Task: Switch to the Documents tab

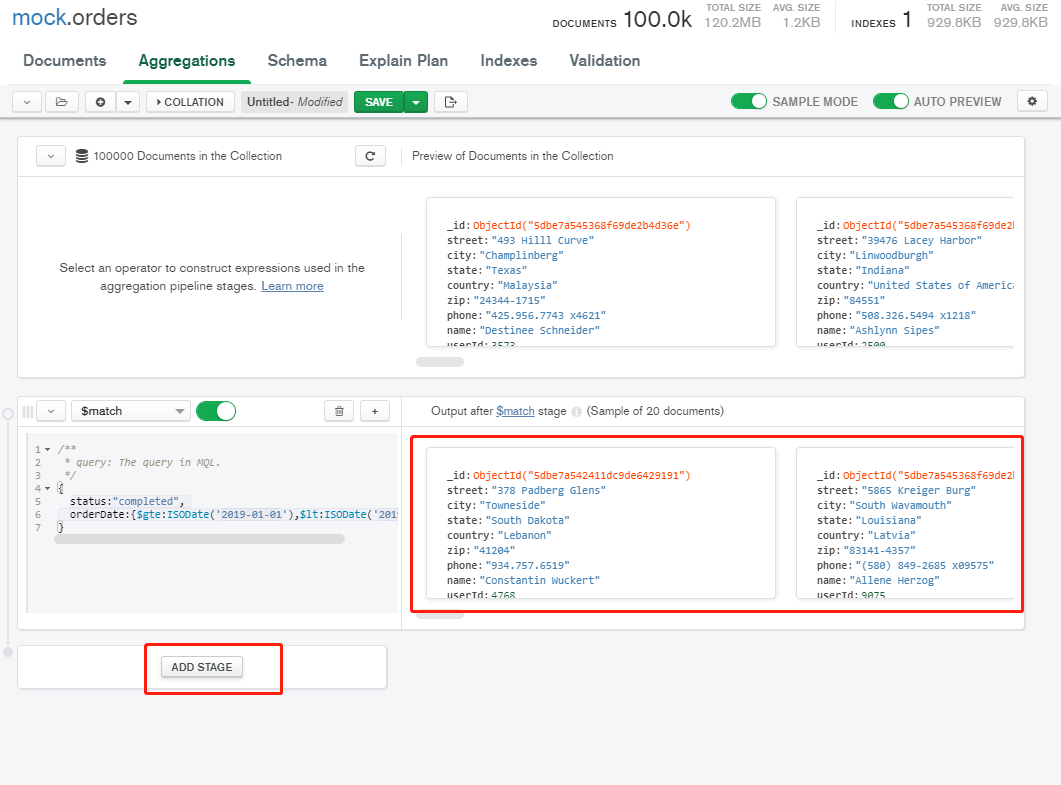Action: tap(65, 61)
